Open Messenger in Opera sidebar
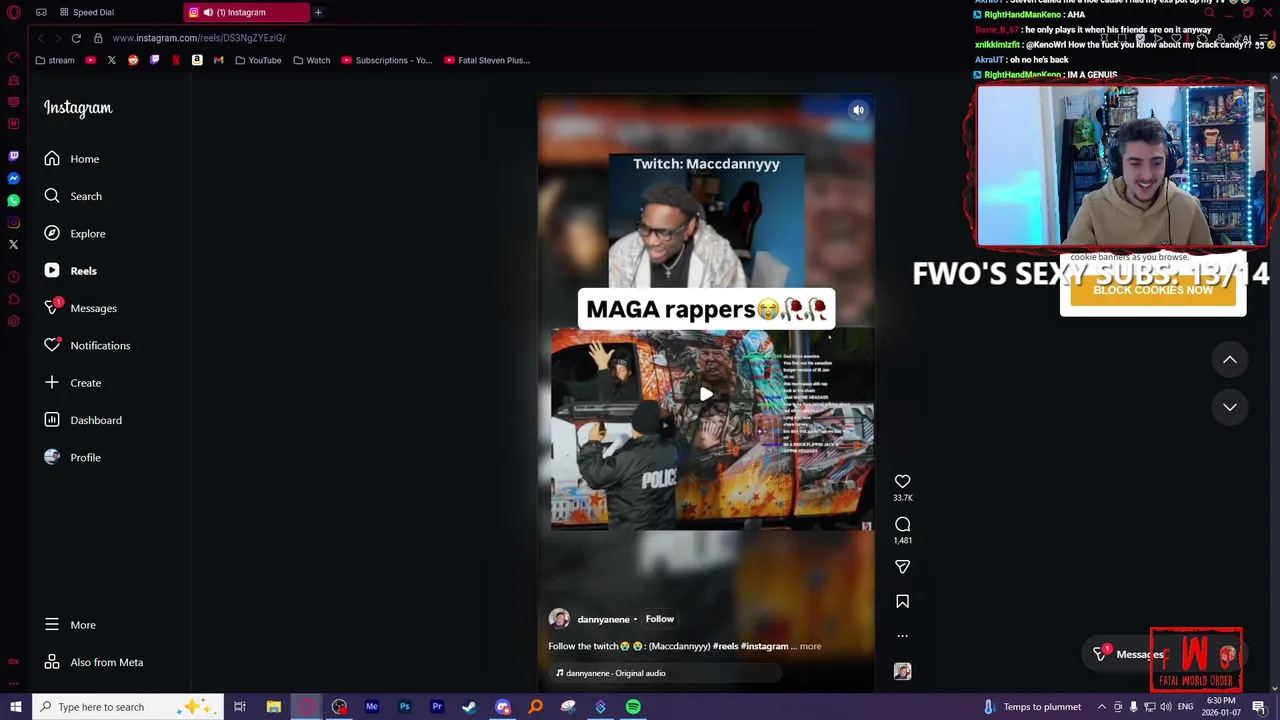Viewport: 1280px width, 720px height. coord(13,179)
